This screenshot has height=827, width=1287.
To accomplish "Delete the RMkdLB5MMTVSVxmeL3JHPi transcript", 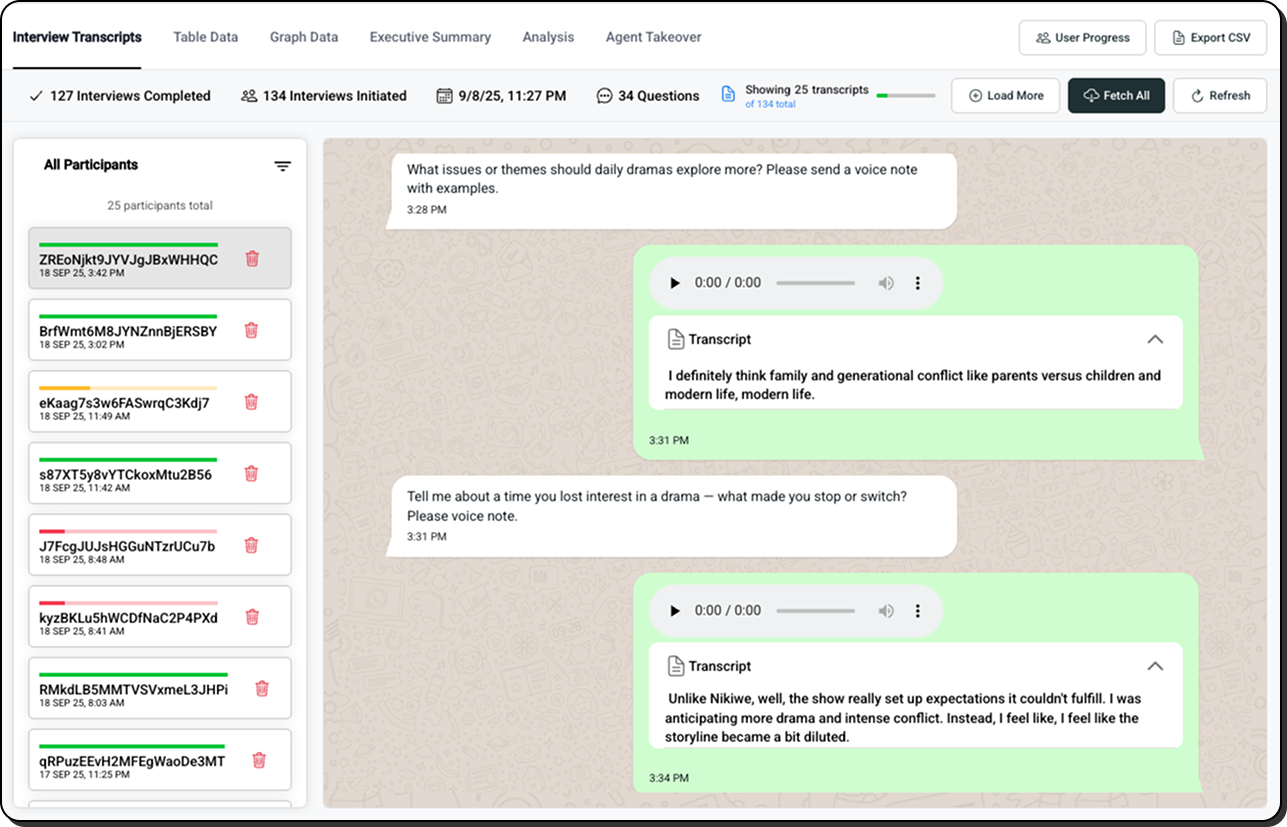I will (x=262, y=688).
